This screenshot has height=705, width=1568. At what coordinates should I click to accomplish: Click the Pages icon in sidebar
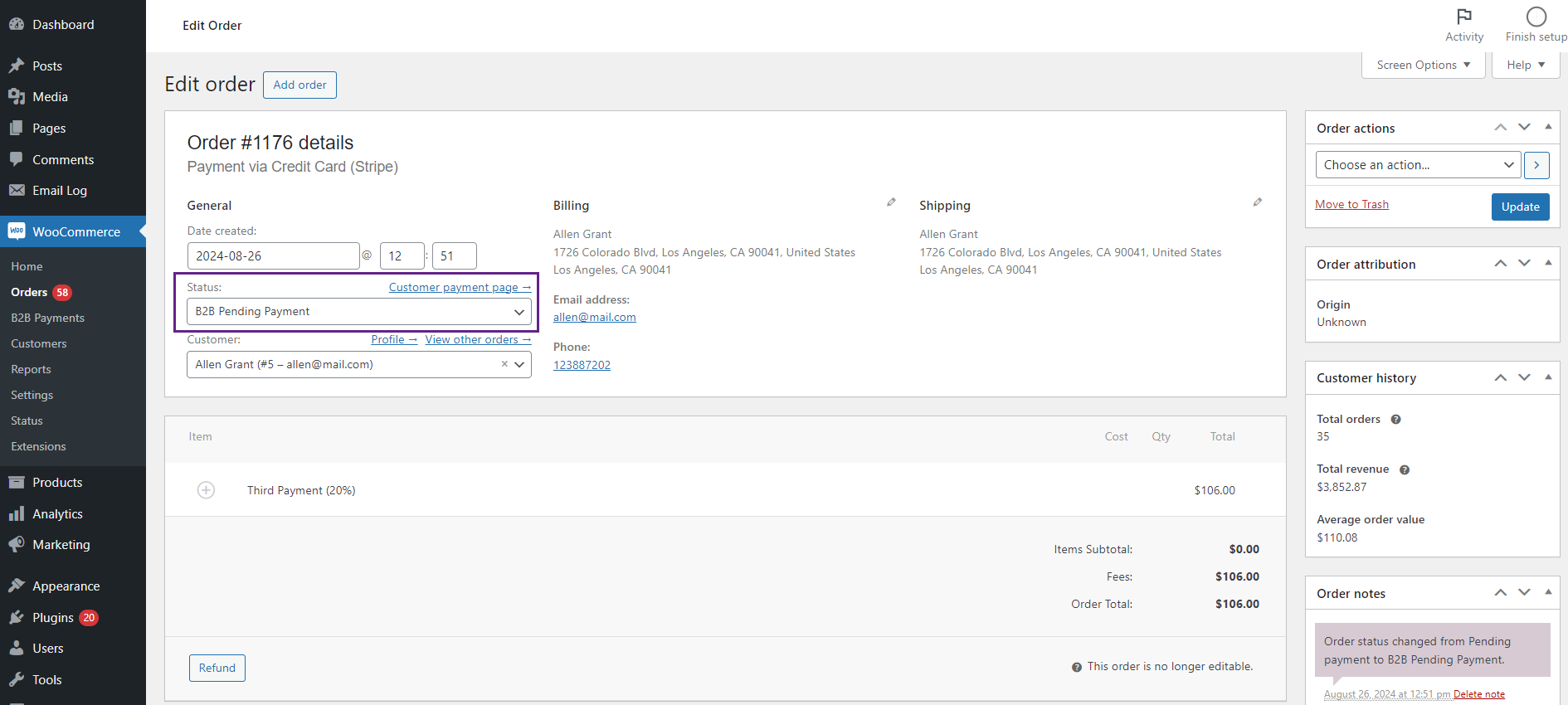(x=17, y=129)
